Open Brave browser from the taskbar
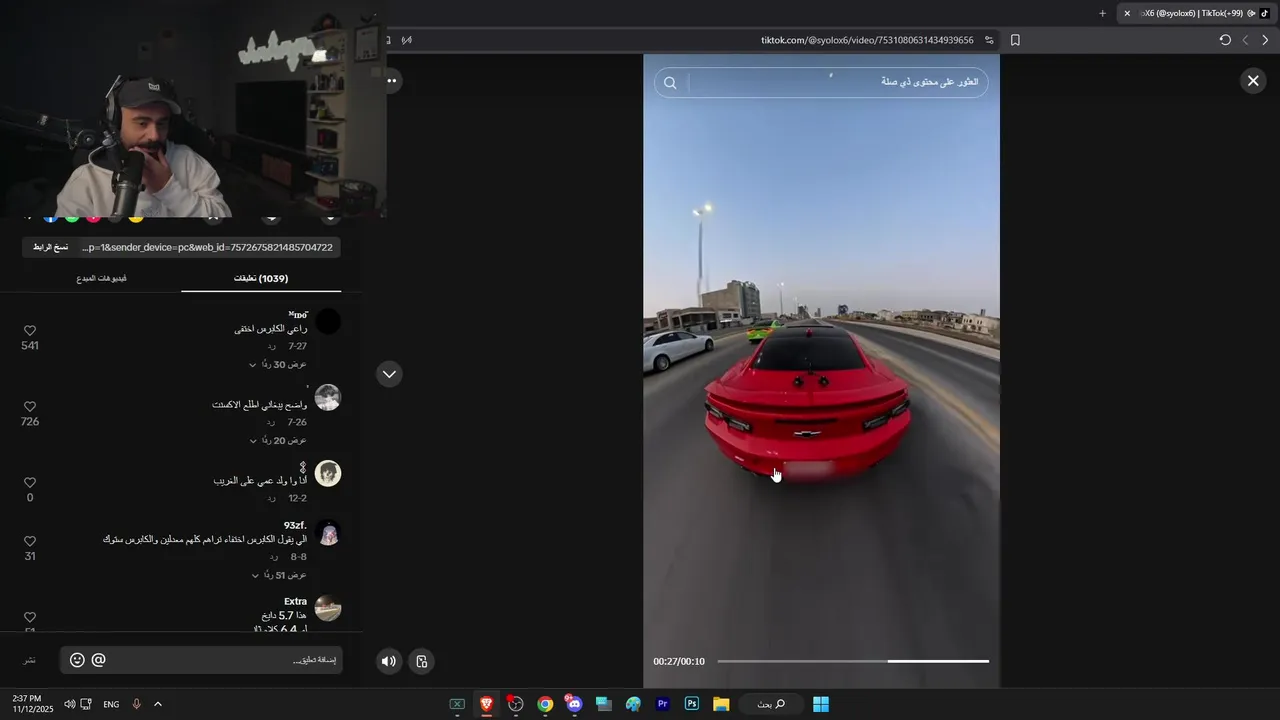Viewport: 1280px width, 720px height. pos(486,704)
